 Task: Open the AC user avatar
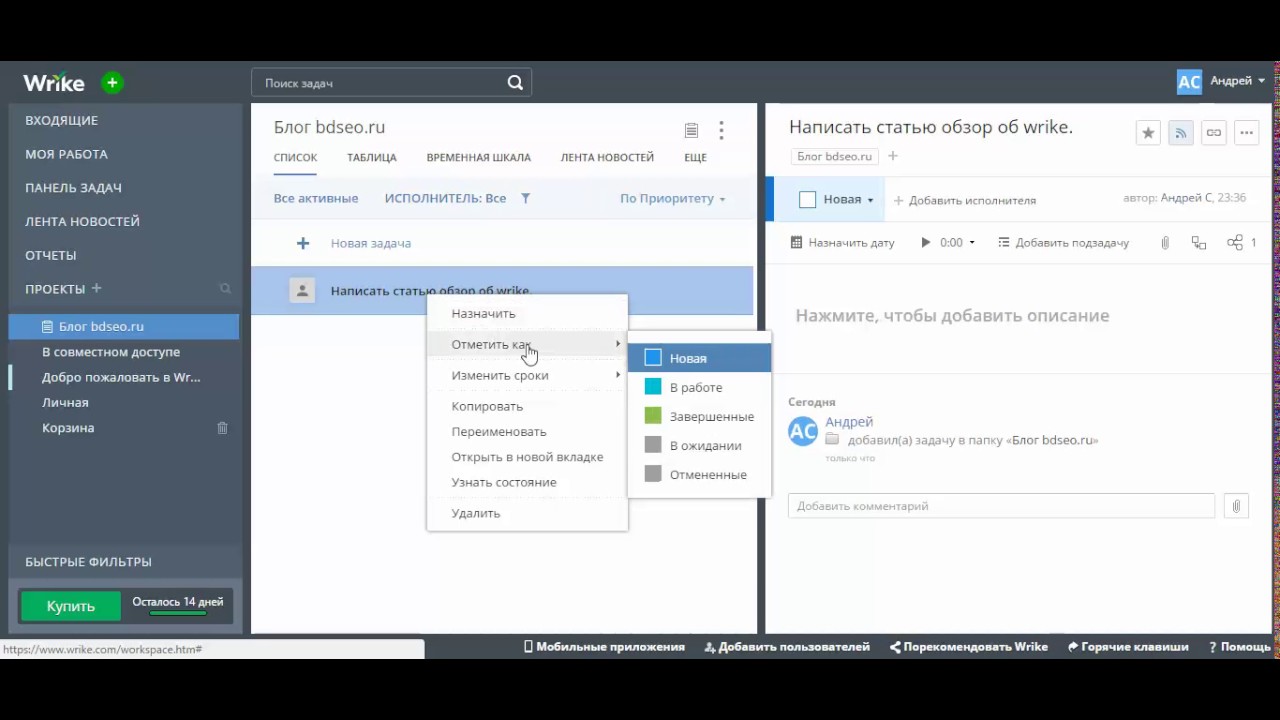tap(1189, 82)
